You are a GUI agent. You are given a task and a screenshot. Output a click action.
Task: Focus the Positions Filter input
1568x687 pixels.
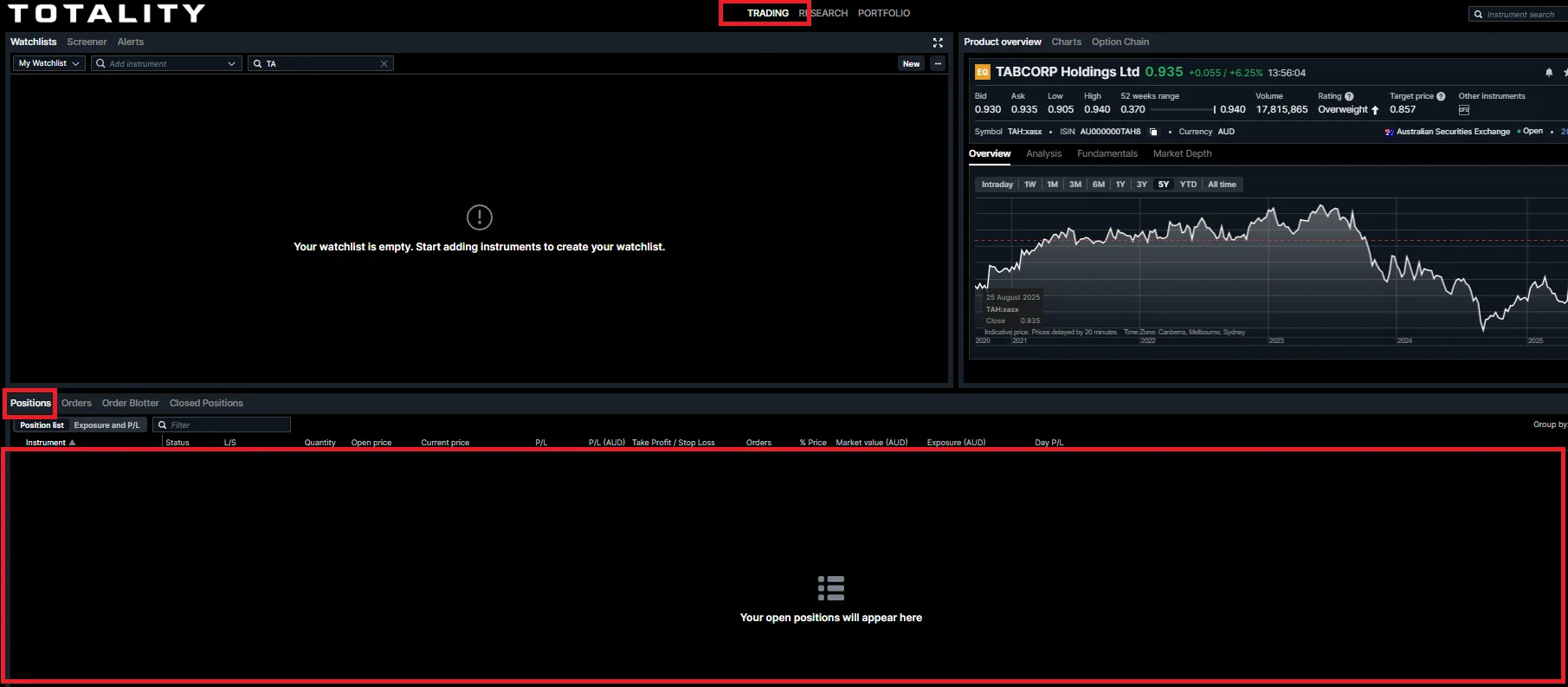pos(222,425)
